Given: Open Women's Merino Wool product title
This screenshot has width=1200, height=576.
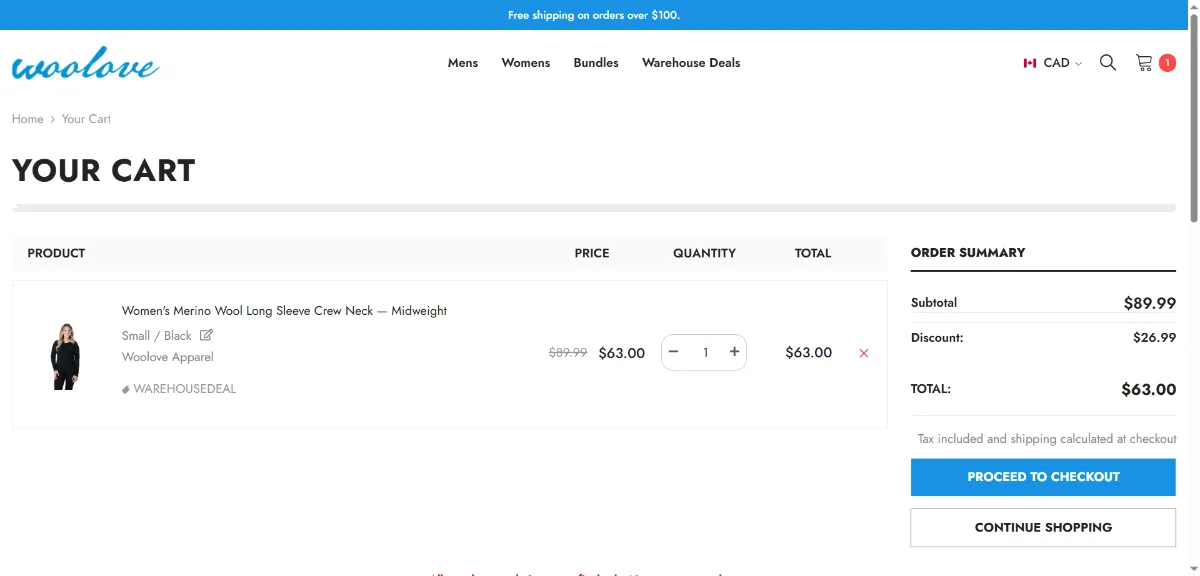Looking at the screenshot, I should (284, 311).
